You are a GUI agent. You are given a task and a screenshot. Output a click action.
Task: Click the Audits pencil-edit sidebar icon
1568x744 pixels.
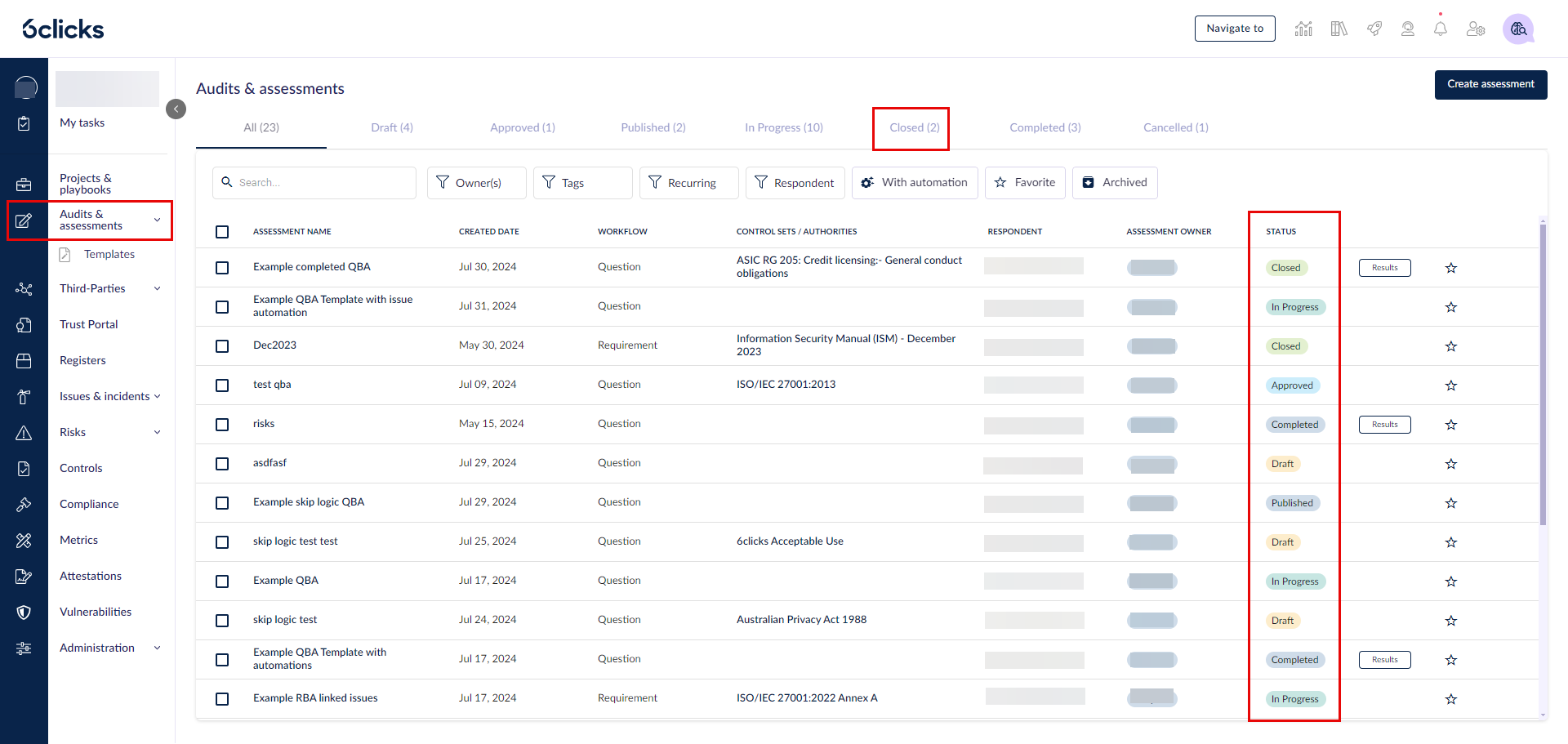pyautogui.click(x=24, y=221)
